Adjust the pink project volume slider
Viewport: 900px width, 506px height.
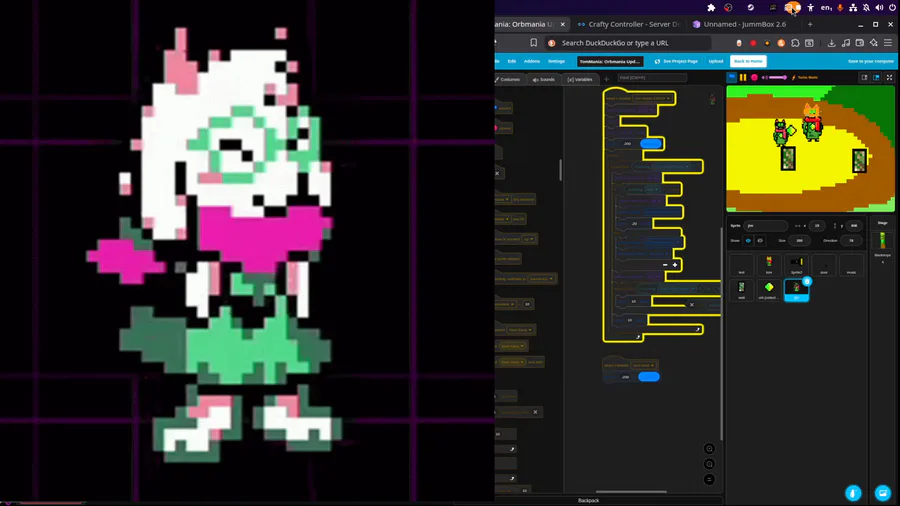click(x=778, y=77)
